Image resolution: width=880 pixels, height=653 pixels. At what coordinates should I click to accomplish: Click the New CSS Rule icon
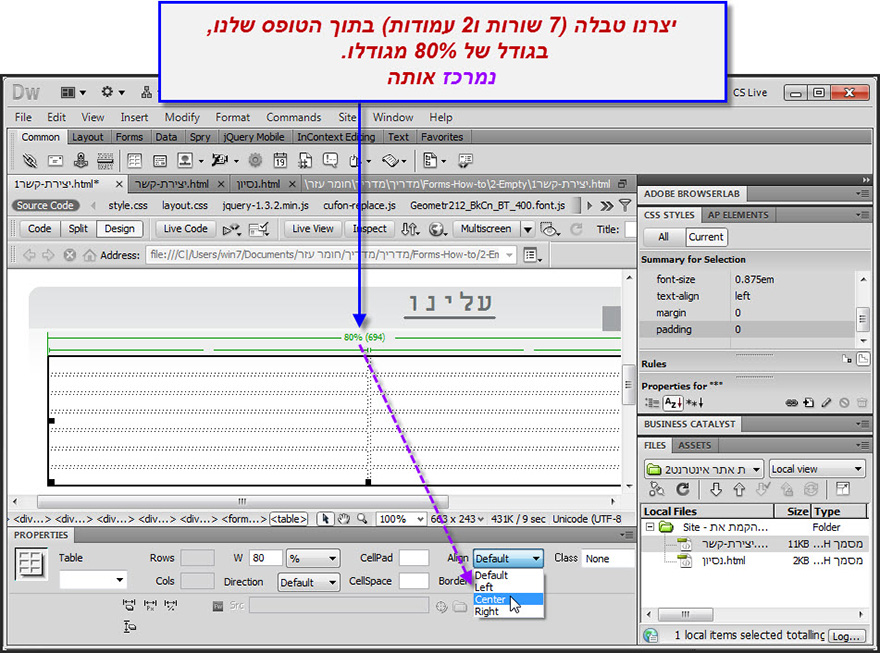coord(809,403)
